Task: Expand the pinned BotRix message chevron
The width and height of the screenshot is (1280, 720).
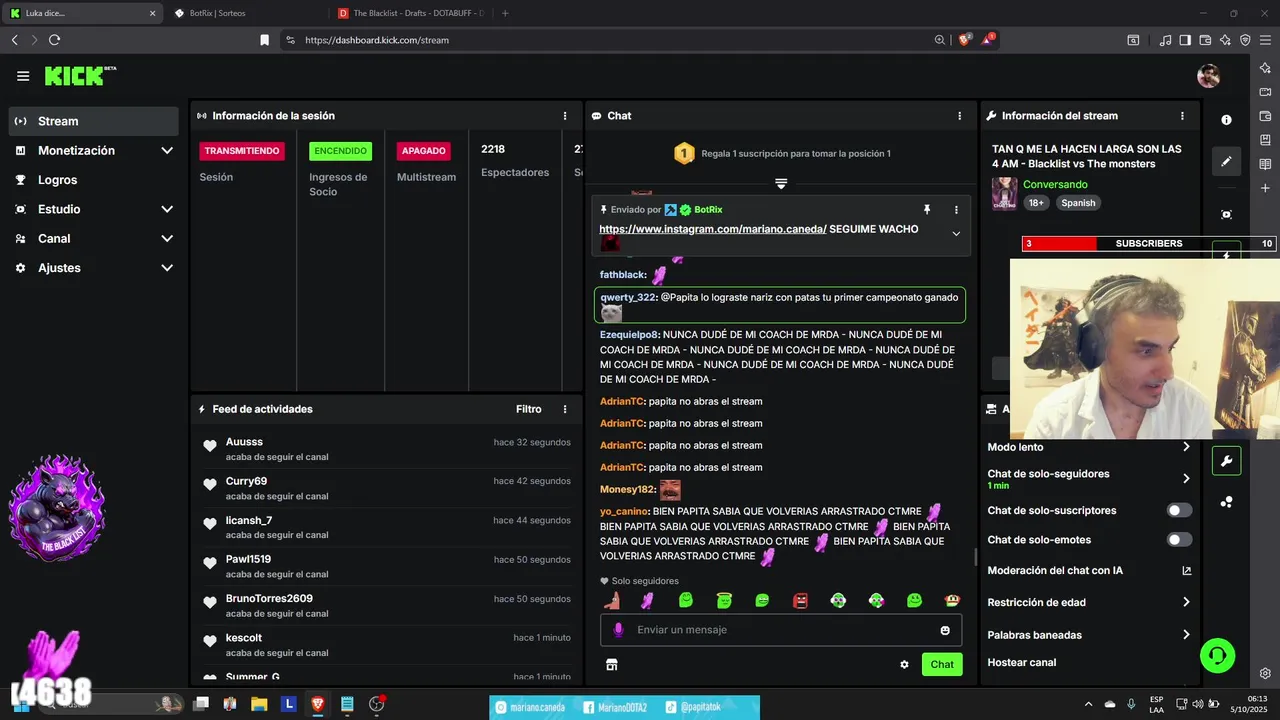Action: tap(956, 234)
